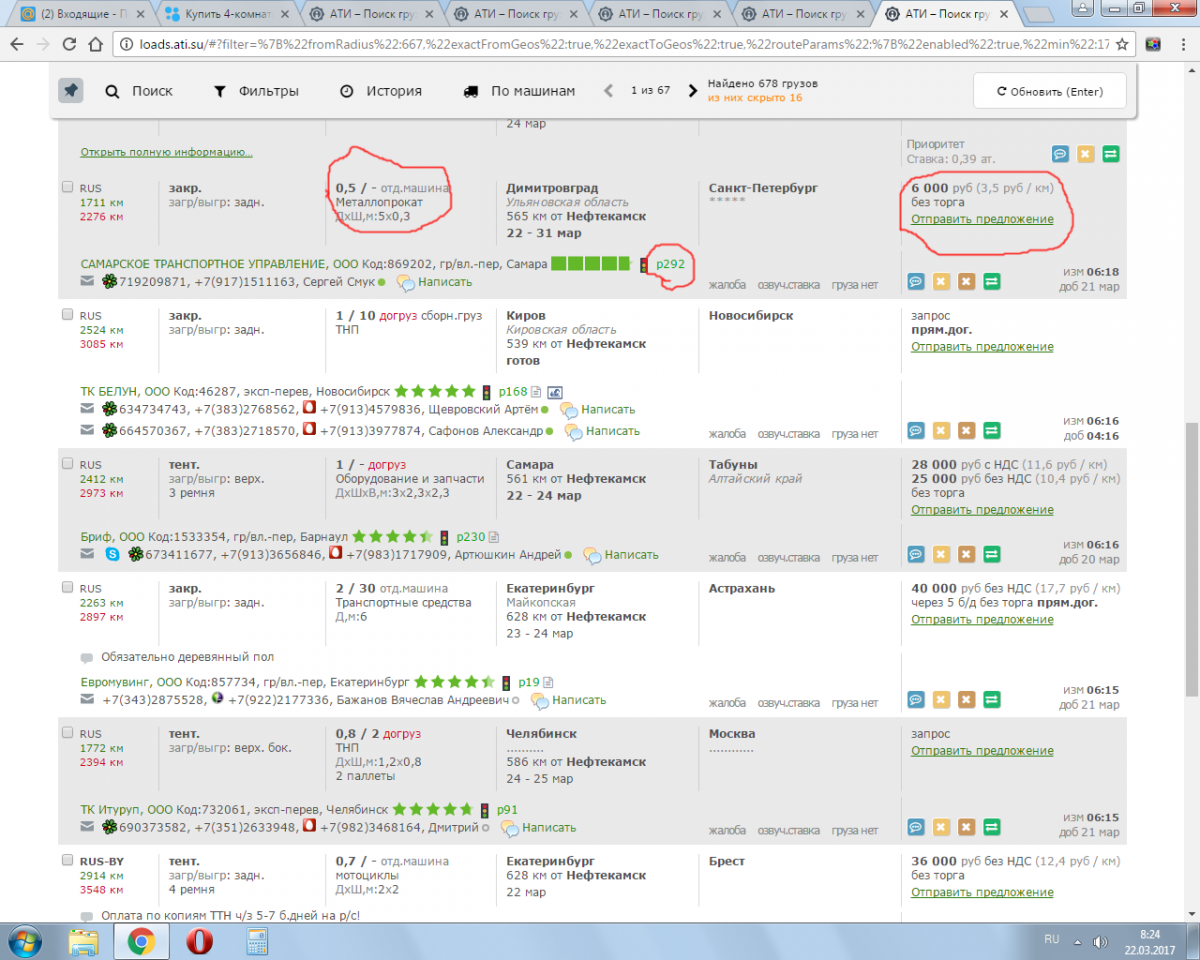Tick checkbox for Екатеринбург – Астрахань load
The height and width of the screenshot is (960, 1200).
[67, 588]
